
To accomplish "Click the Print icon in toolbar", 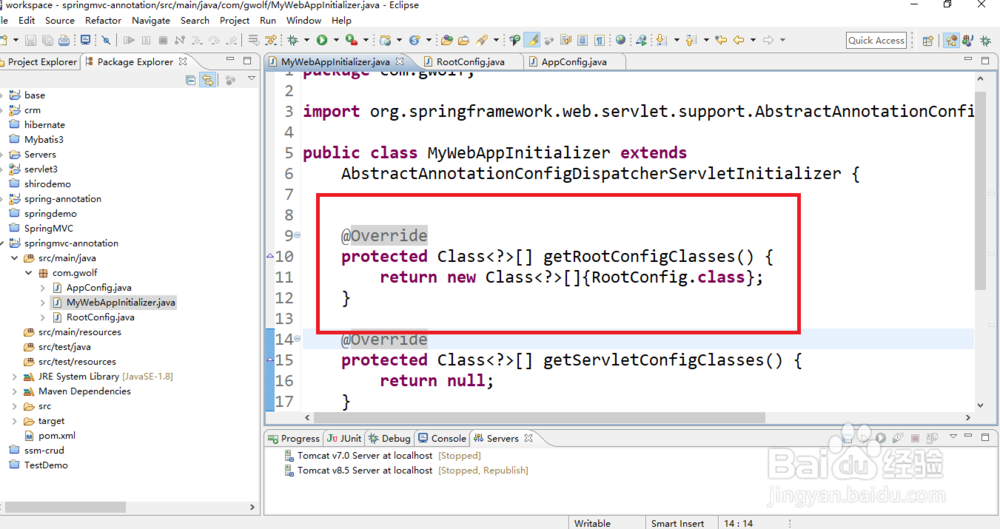I will click(x=64, y=40).
